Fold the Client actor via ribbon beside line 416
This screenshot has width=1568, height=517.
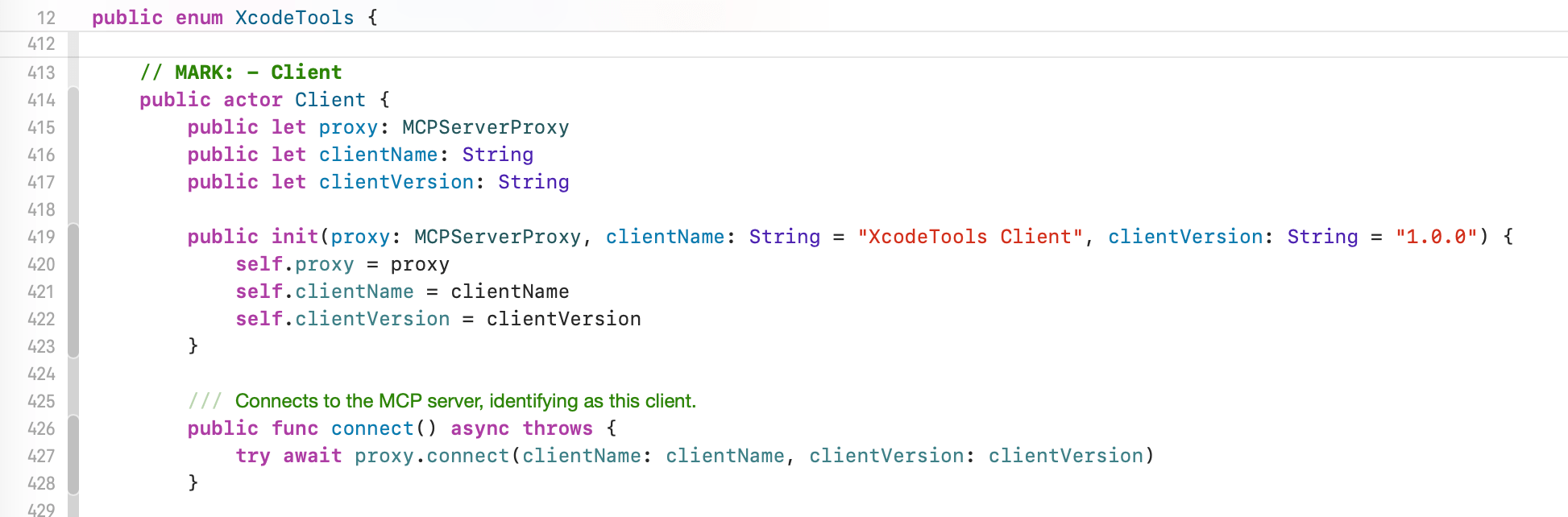(x=73, y=154)
